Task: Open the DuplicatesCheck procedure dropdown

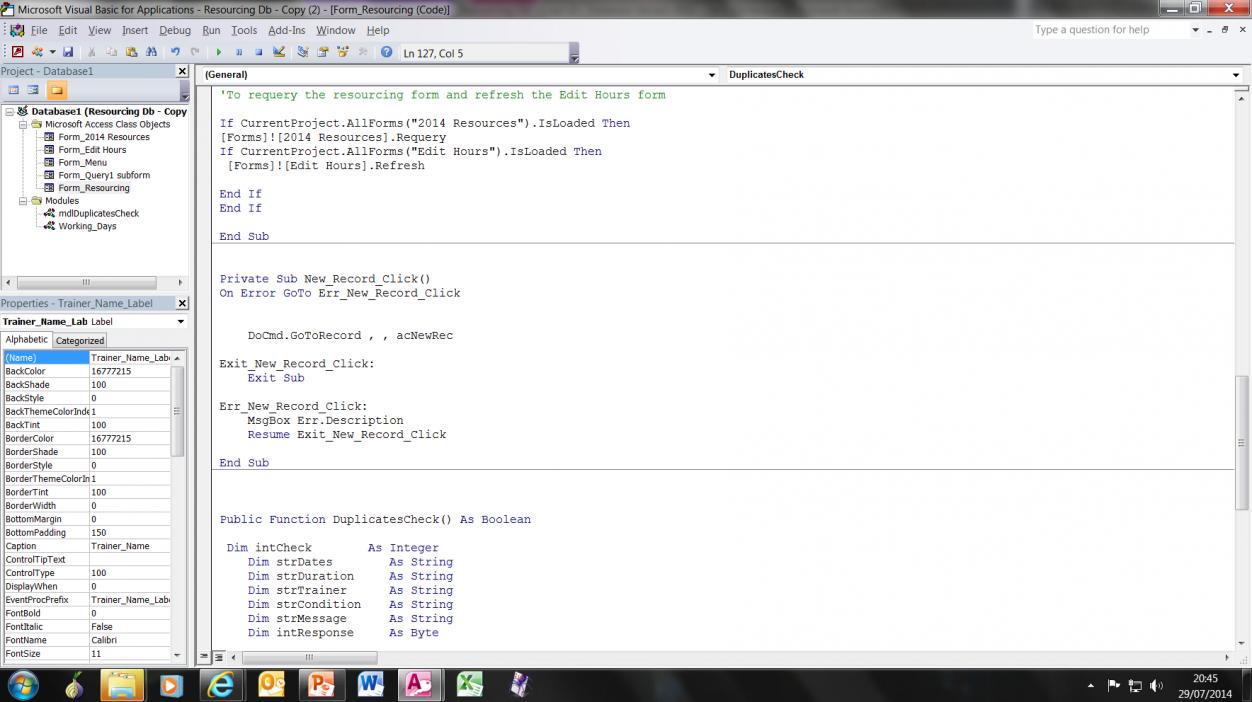Action: (x=1236, y=75)
